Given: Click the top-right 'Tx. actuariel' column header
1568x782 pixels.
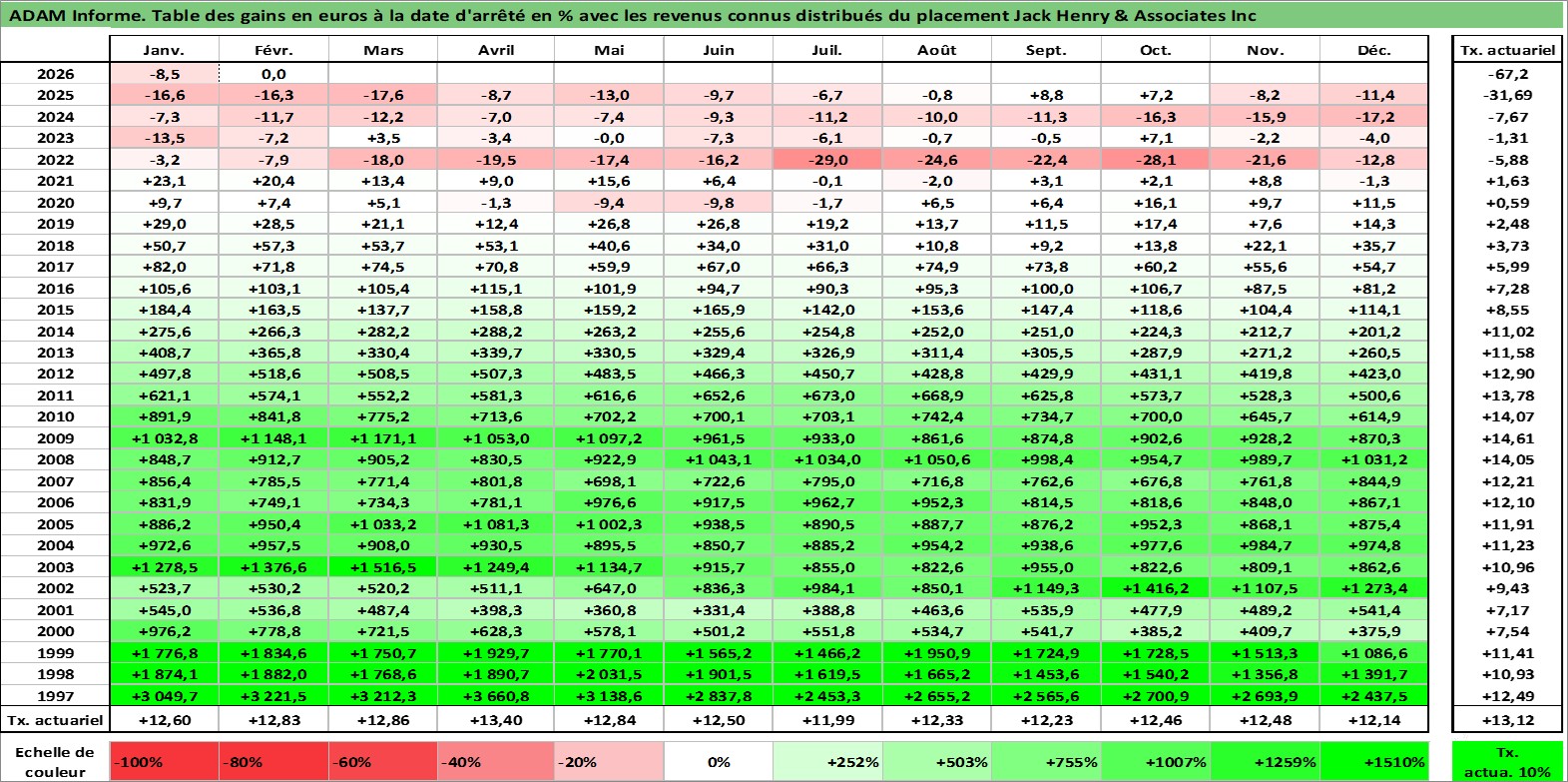Looking at the screenshot, I should point(1507,50).
